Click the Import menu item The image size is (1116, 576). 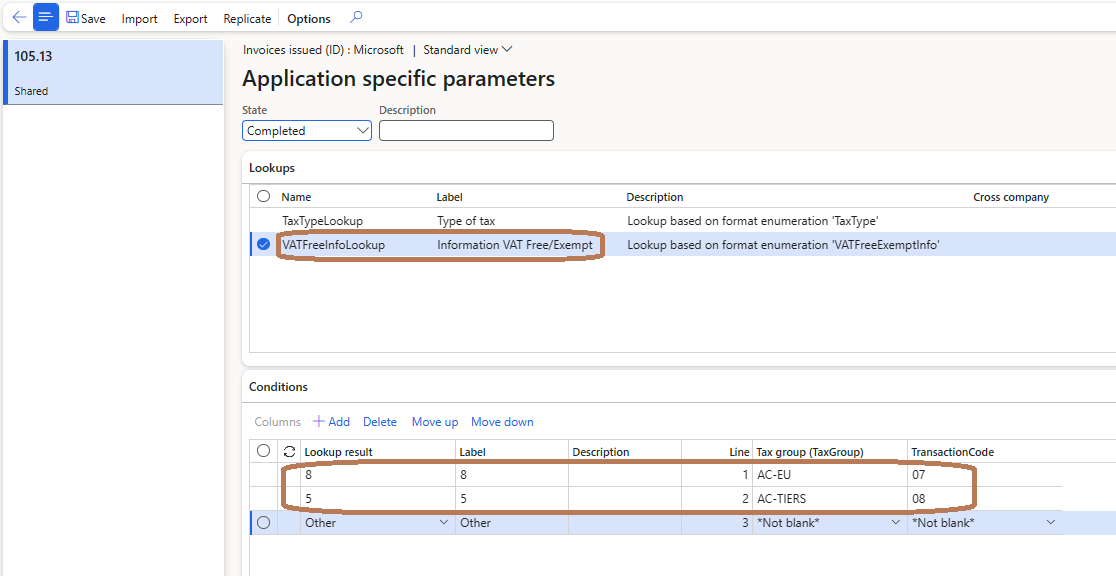(139, 17)
